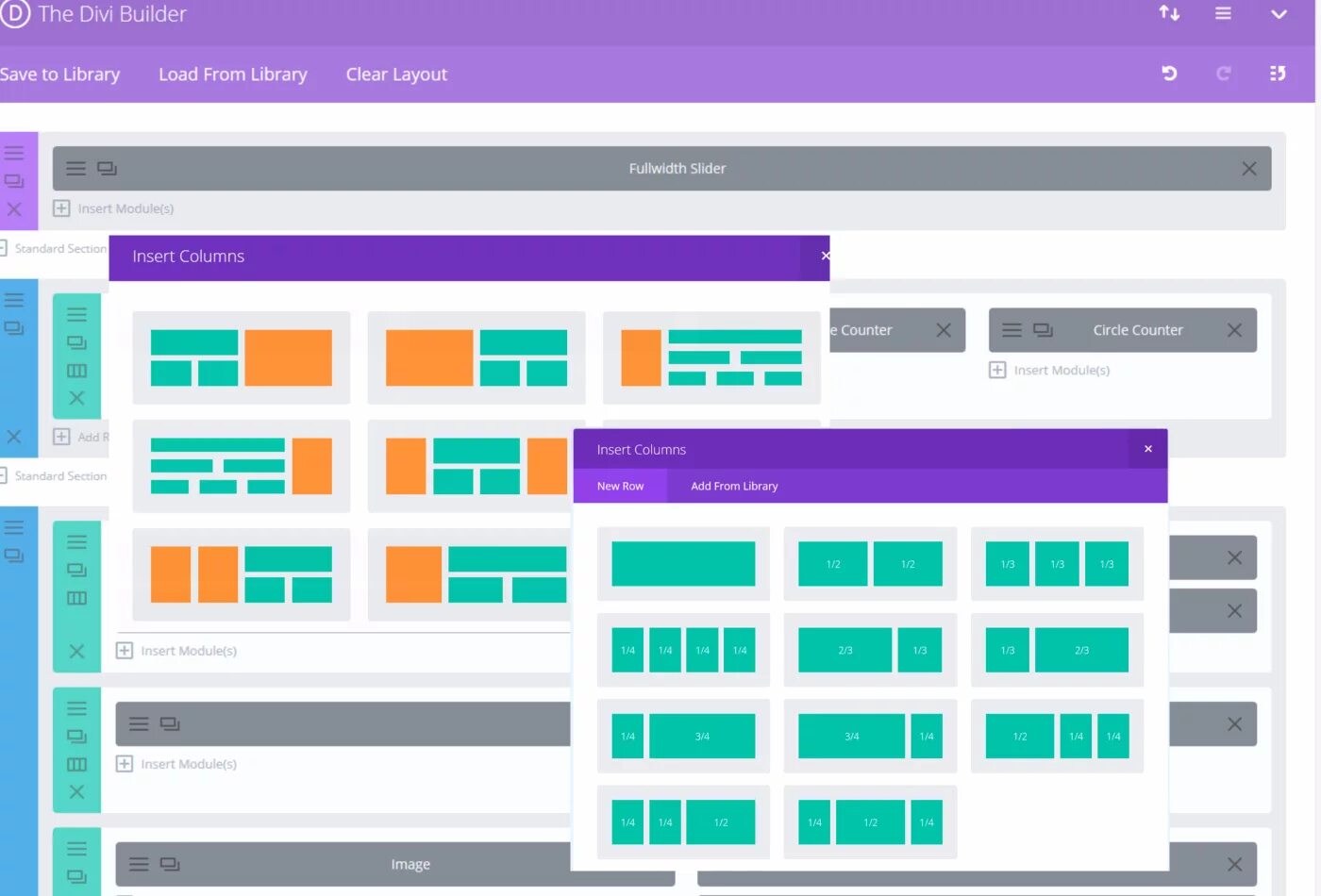Switch to Add From Library tab
Image resolution: width=1321 pixels, height=896 pixels.
pyautogui.click(x=734, y=486)
